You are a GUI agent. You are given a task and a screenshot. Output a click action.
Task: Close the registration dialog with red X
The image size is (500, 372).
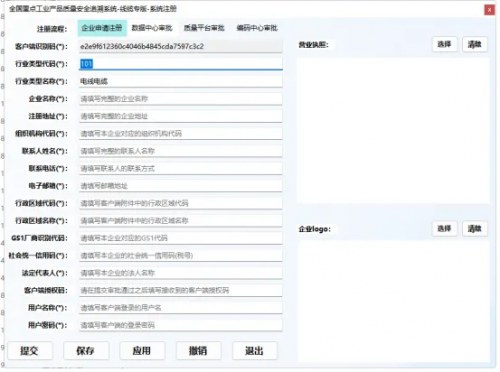click(489, 10)
